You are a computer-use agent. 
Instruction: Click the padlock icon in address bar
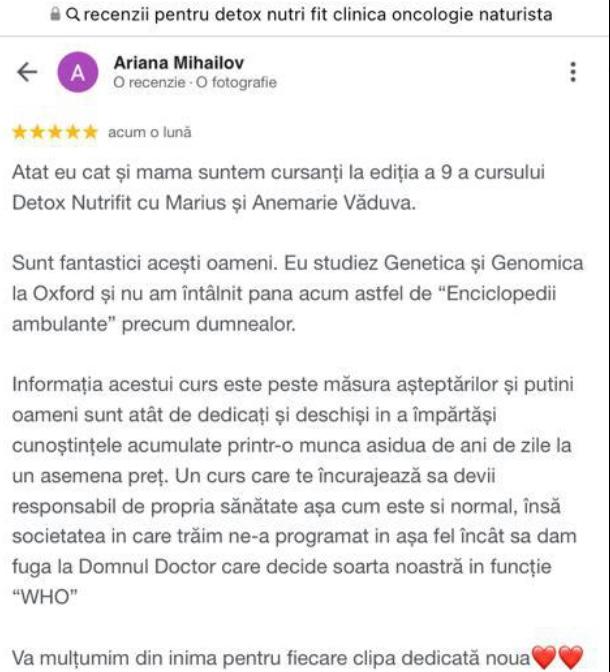(55, 15)
